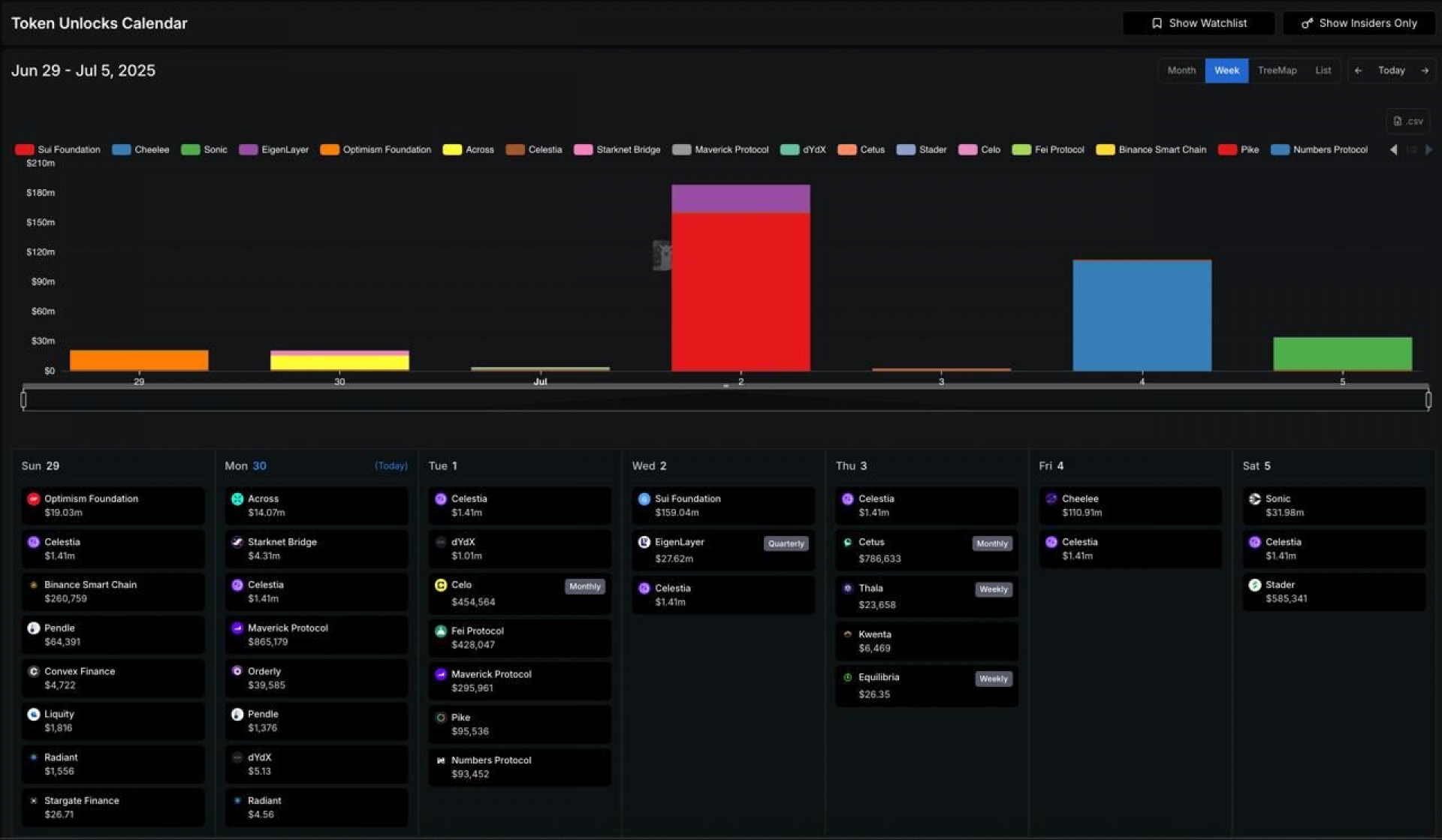This screenshot has width=1442, height=840.
Task: Click the red Sui Foundation bar in chart
Action: (741, 292)
